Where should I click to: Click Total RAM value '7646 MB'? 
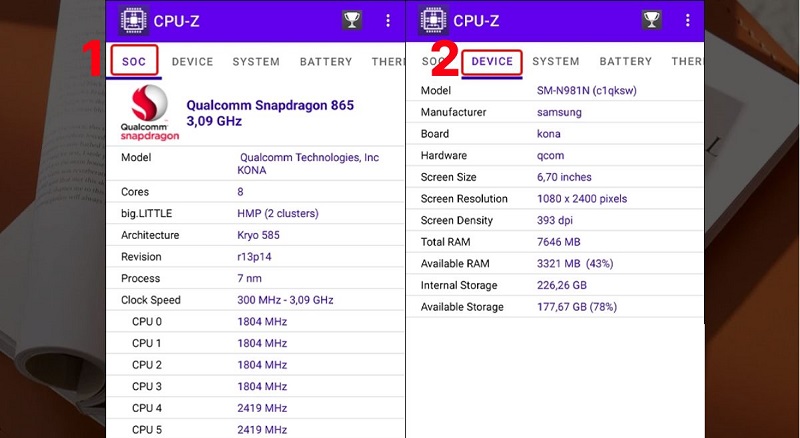coord(559,242)
